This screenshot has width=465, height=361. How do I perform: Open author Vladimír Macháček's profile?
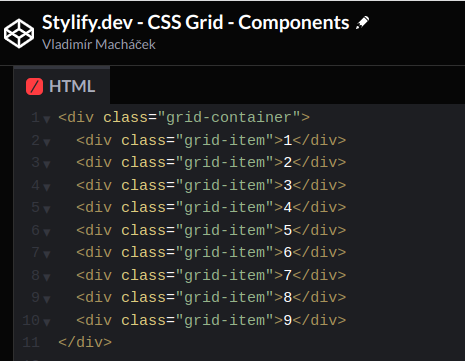(99, 44)
